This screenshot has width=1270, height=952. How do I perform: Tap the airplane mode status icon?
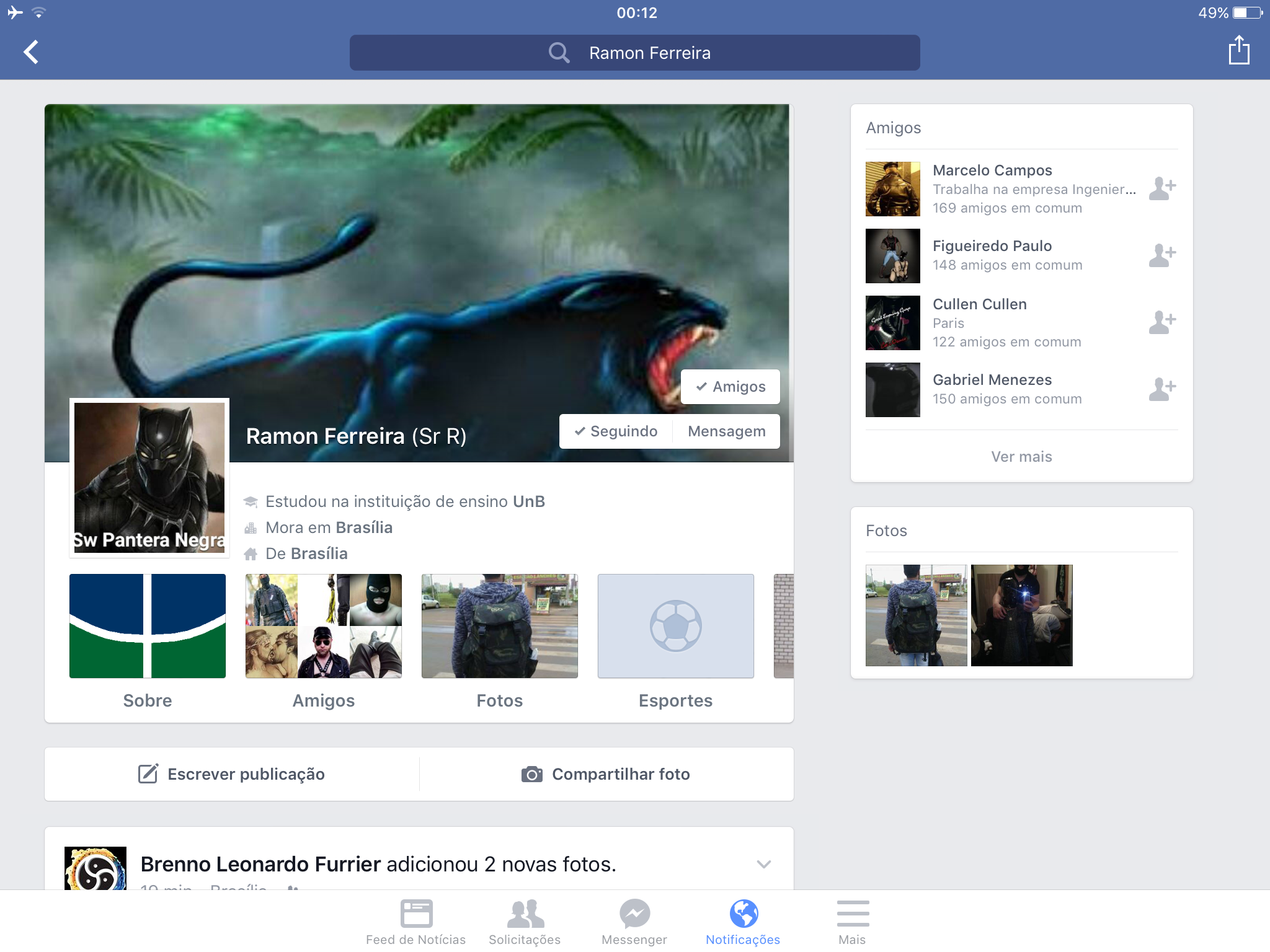(15, 12)
